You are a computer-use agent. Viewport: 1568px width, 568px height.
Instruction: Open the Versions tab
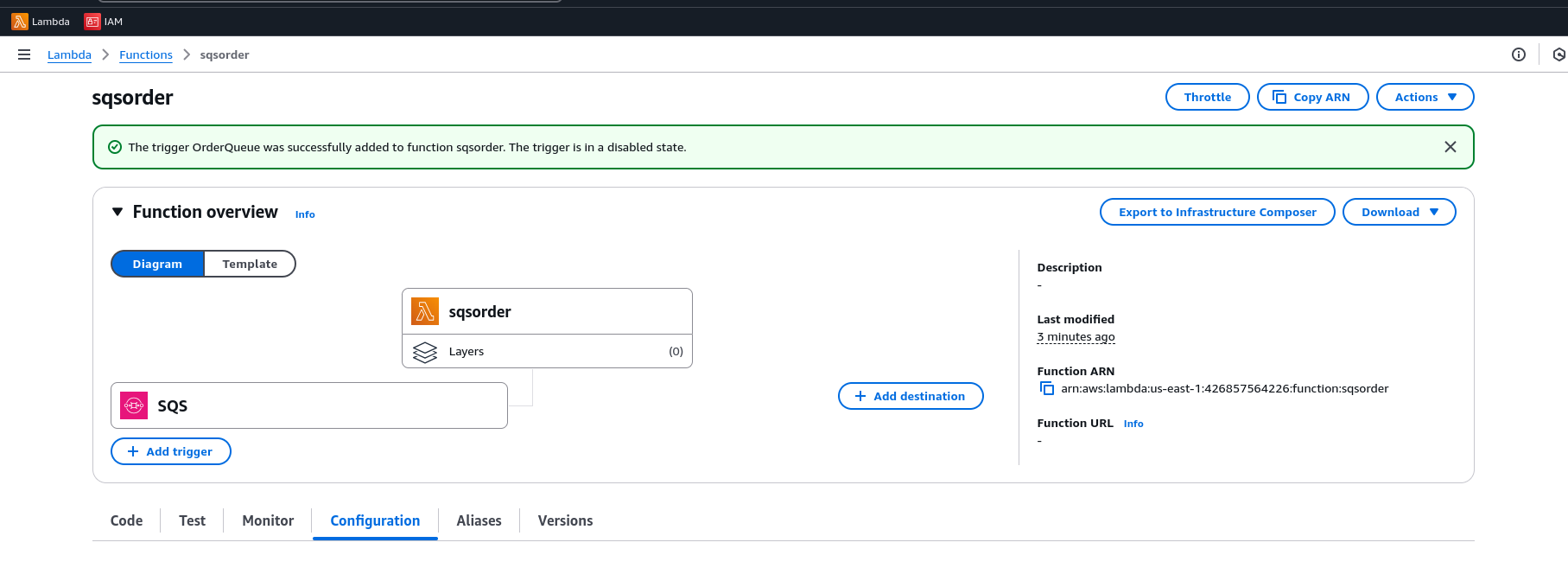point(565,520)
